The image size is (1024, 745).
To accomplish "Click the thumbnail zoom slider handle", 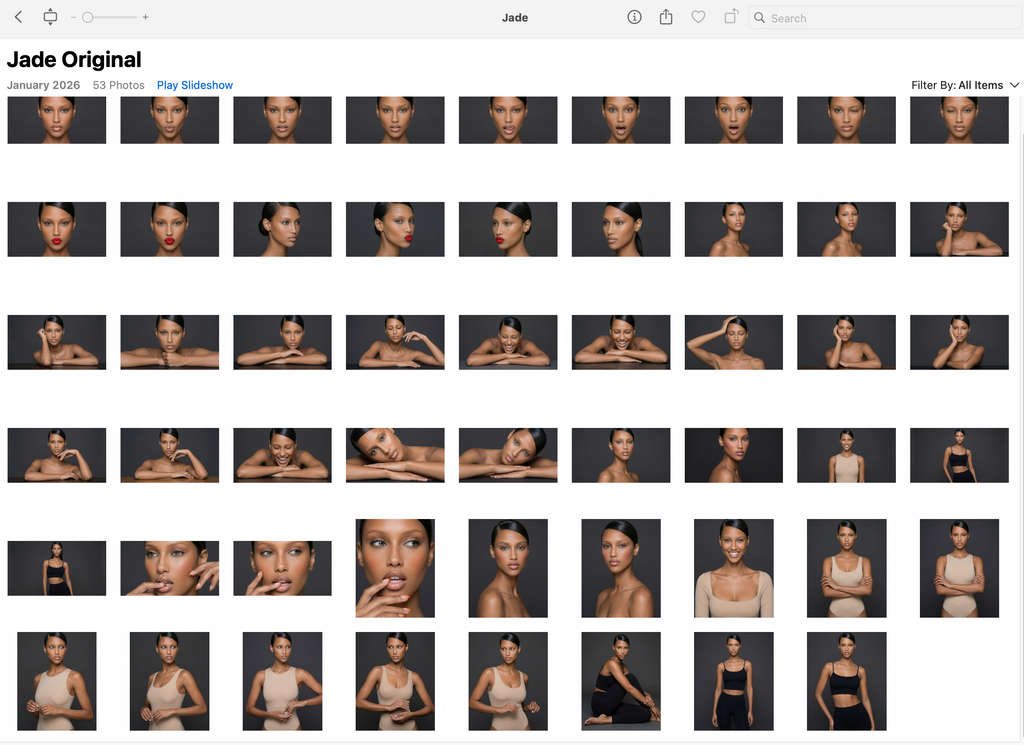I will (x=88, y=18).
